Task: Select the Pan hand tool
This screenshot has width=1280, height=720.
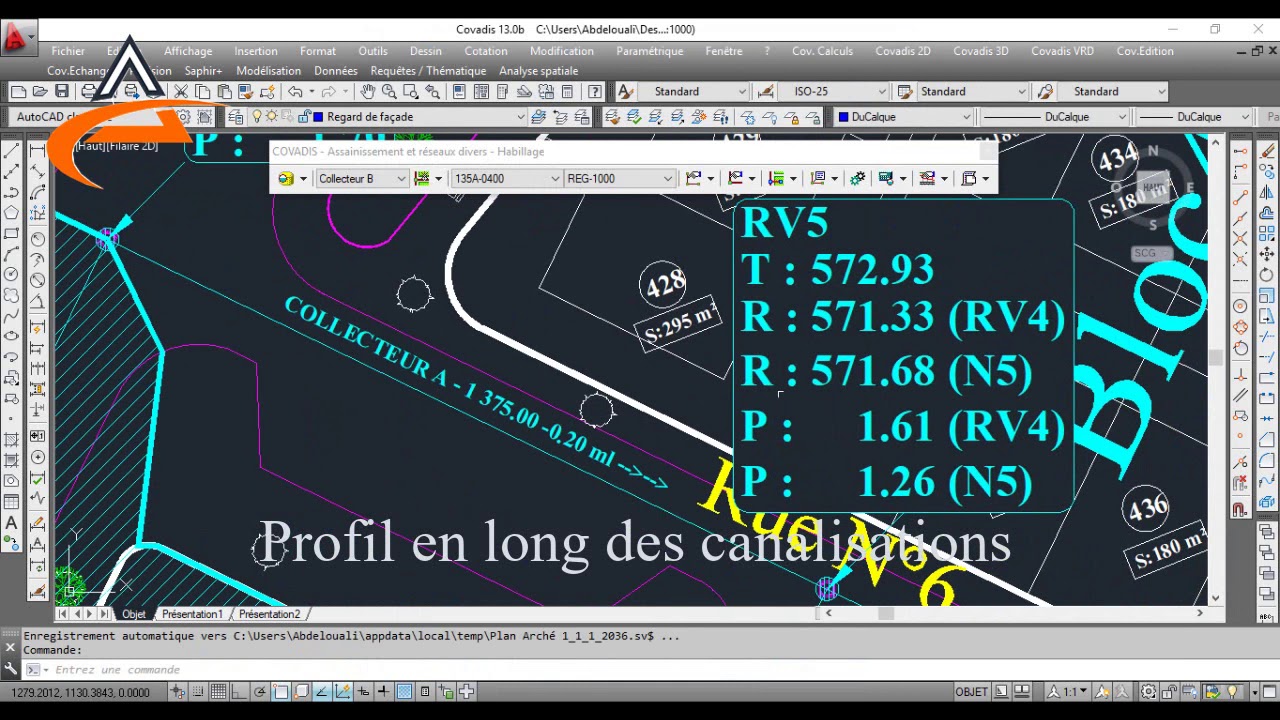Action: [x=368, y=91]
